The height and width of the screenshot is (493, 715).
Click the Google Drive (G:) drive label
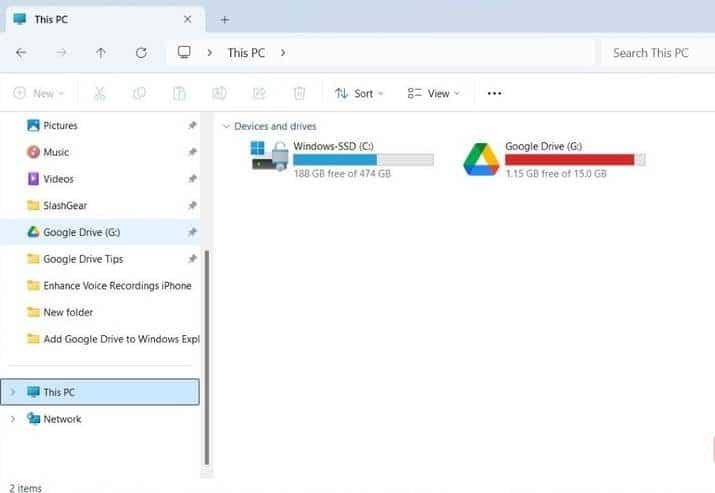coord(544,146)
